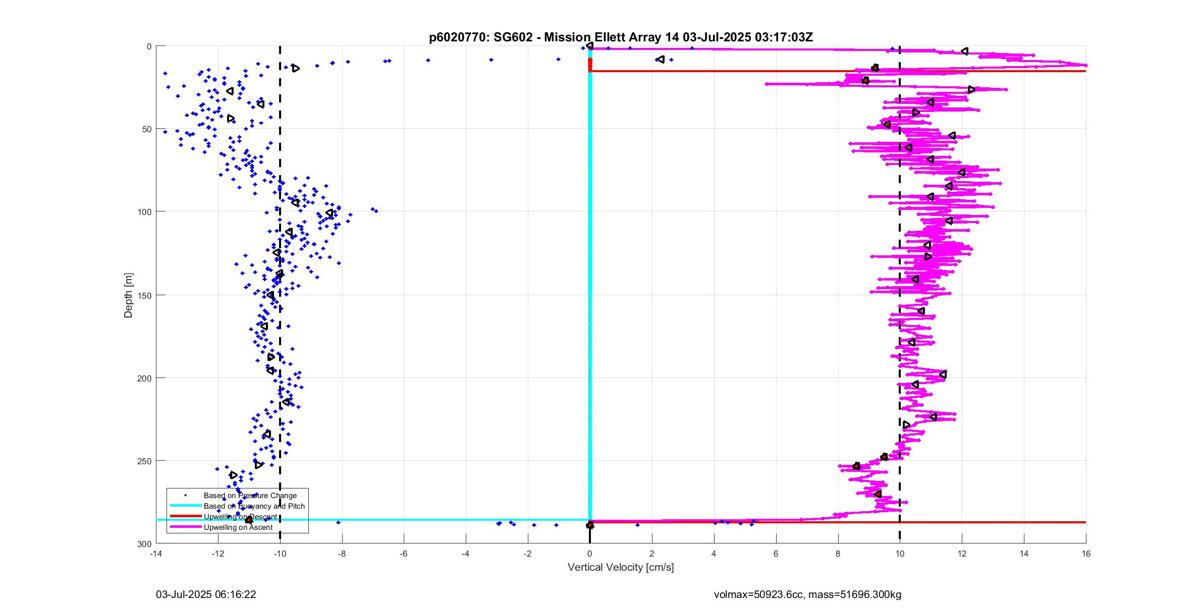Click x-axis tick label '6'
The image size is (1200, 611).
(x=776, y=552)
